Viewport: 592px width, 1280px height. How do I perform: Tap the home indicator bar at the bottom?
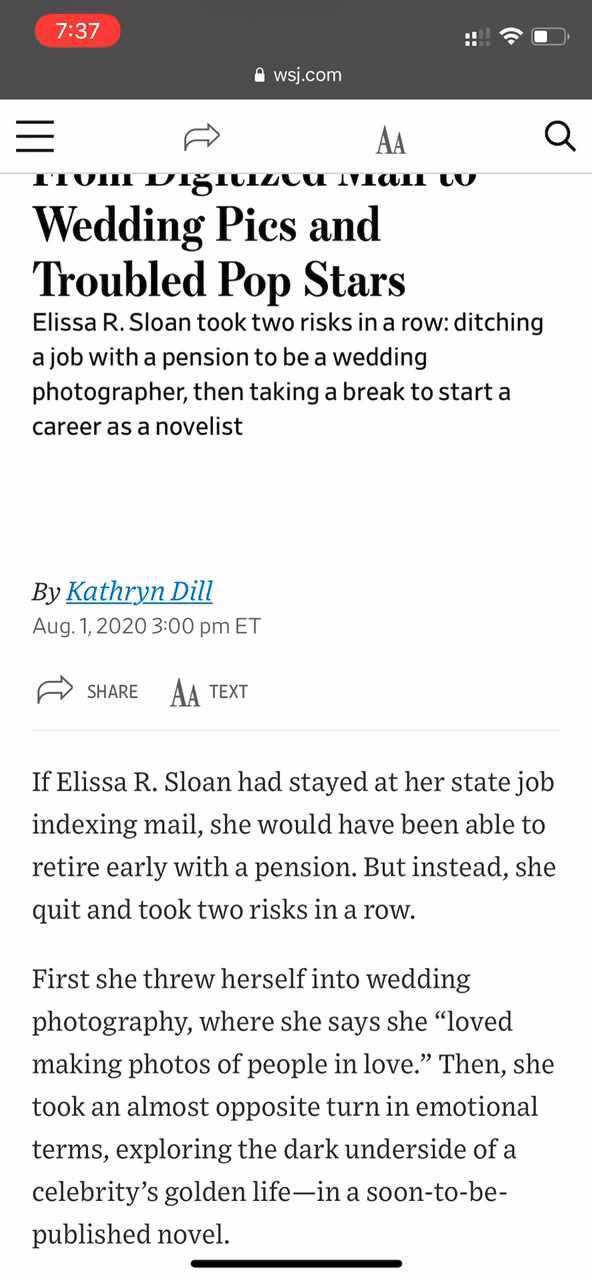click(x=295, y=1264)
